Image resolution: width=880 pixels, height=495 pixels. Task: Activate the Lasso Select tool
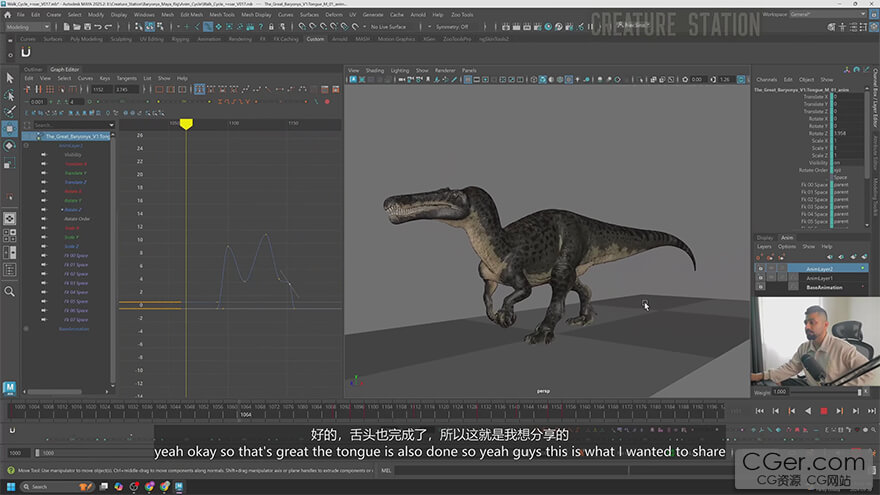point(10,95)
